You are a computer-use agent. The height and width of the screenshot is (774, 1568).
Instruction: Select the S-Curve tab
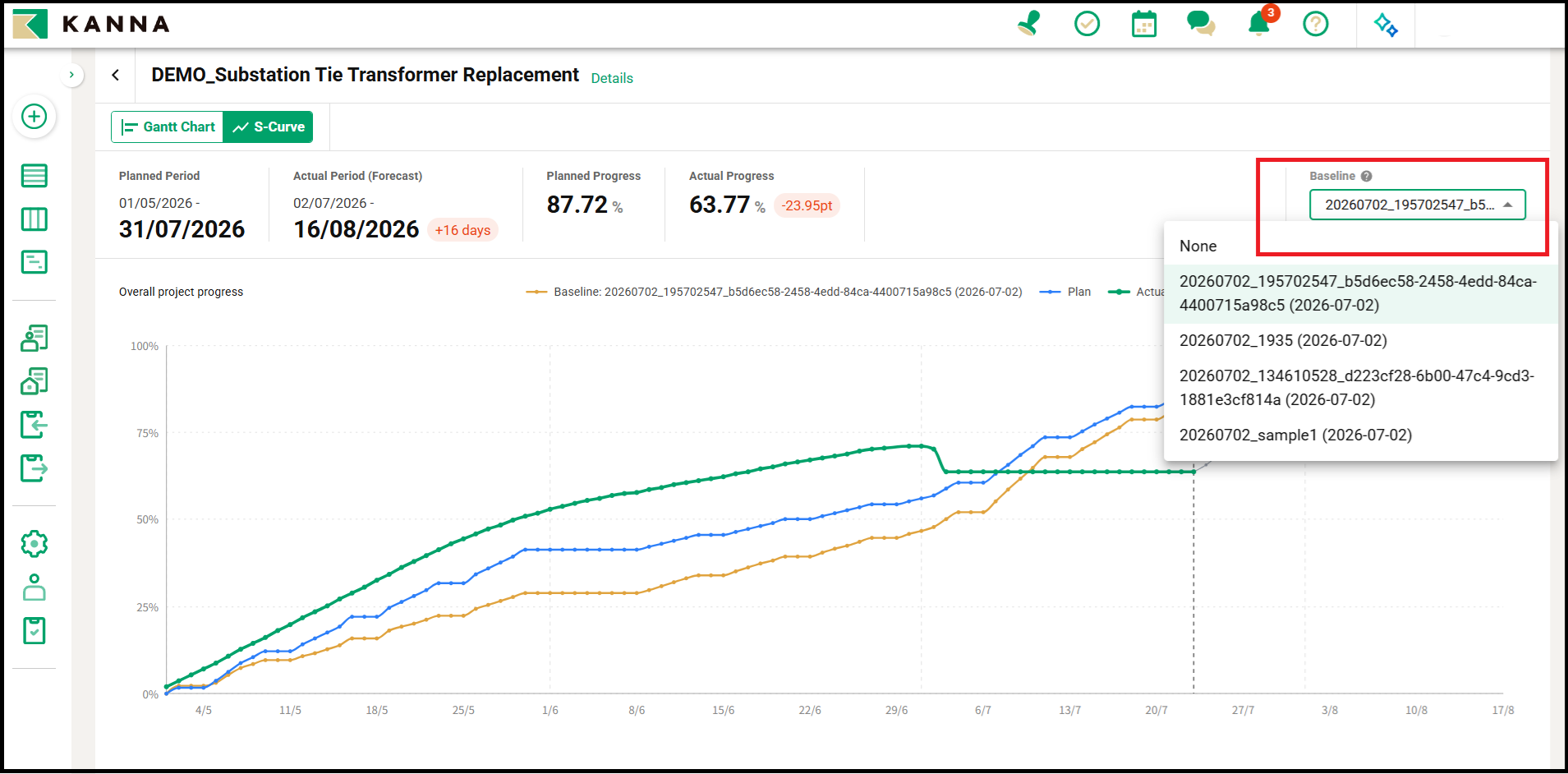pos(268,127)
